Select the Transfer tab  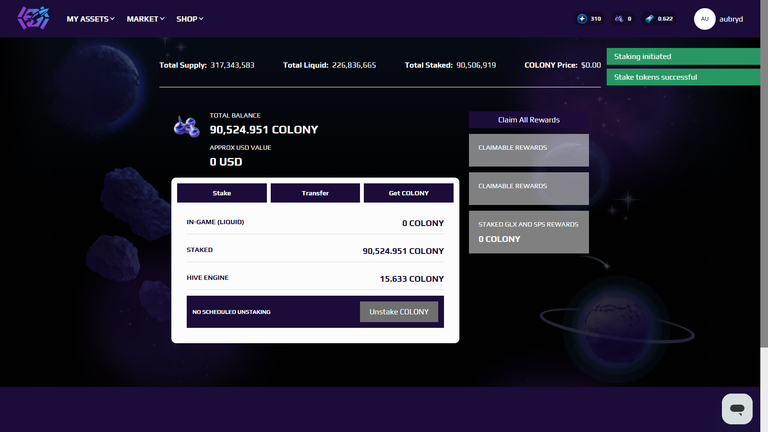[315, 193]
